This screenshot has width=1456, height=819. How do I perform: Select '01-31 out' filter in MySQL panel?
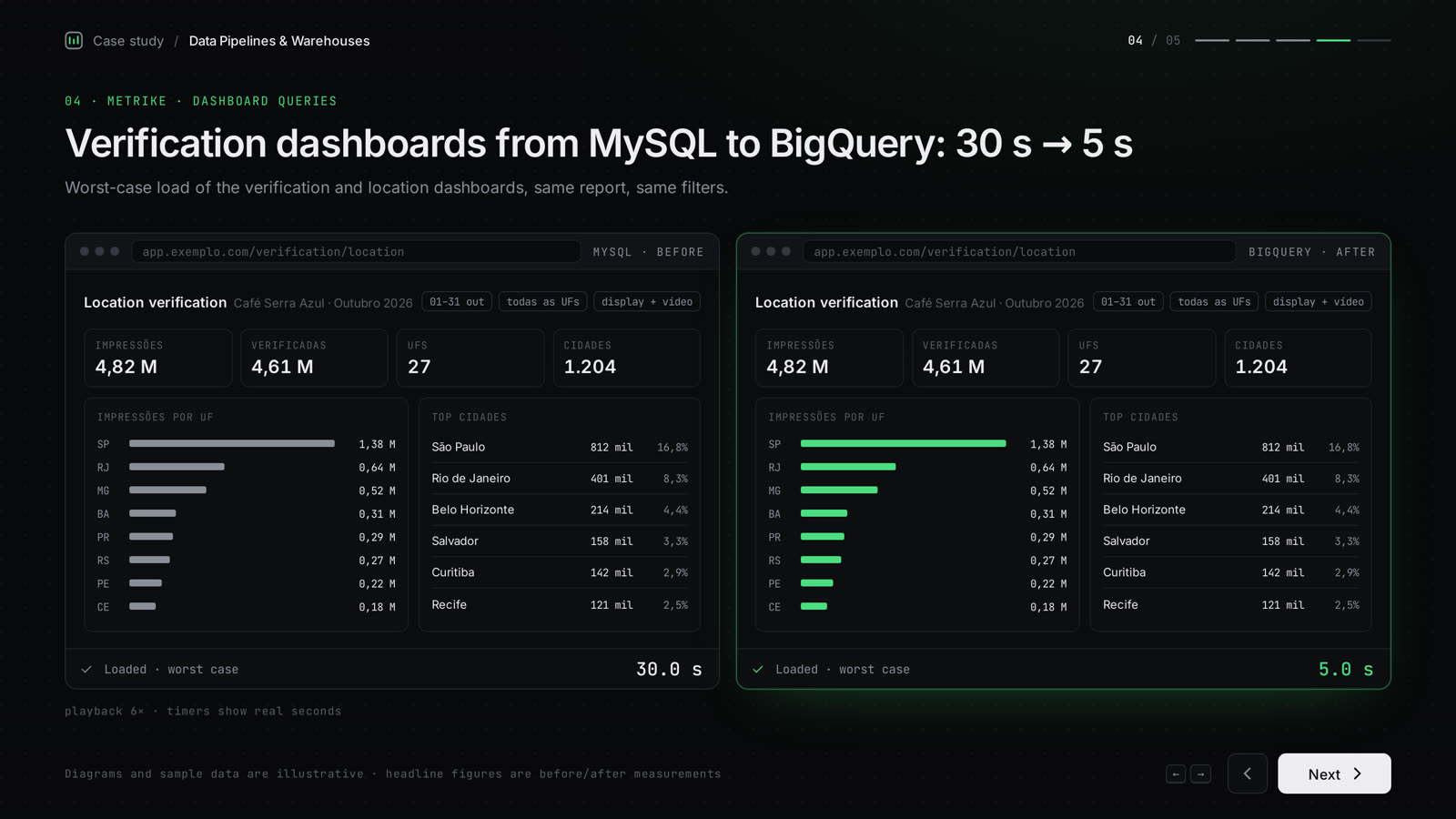pyautogui.click(x=457, y=301)
